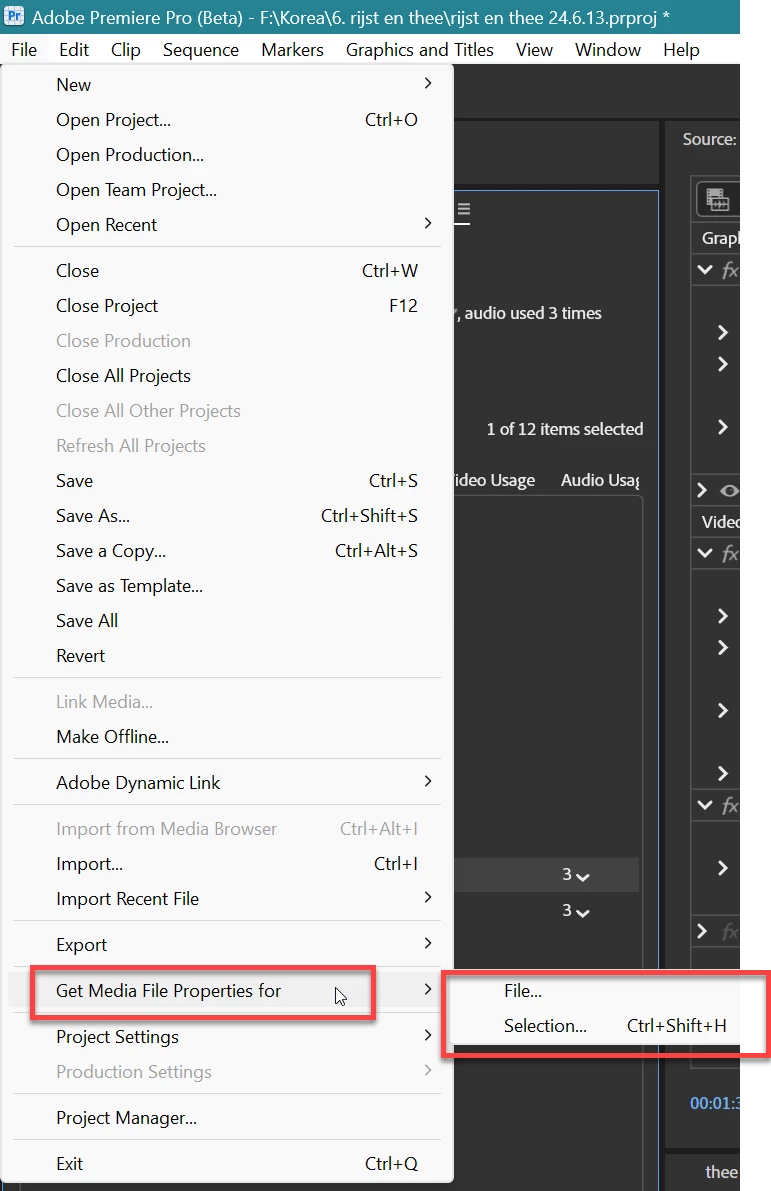Expand the New submenu
The image size is (771, 1191).
227,84
